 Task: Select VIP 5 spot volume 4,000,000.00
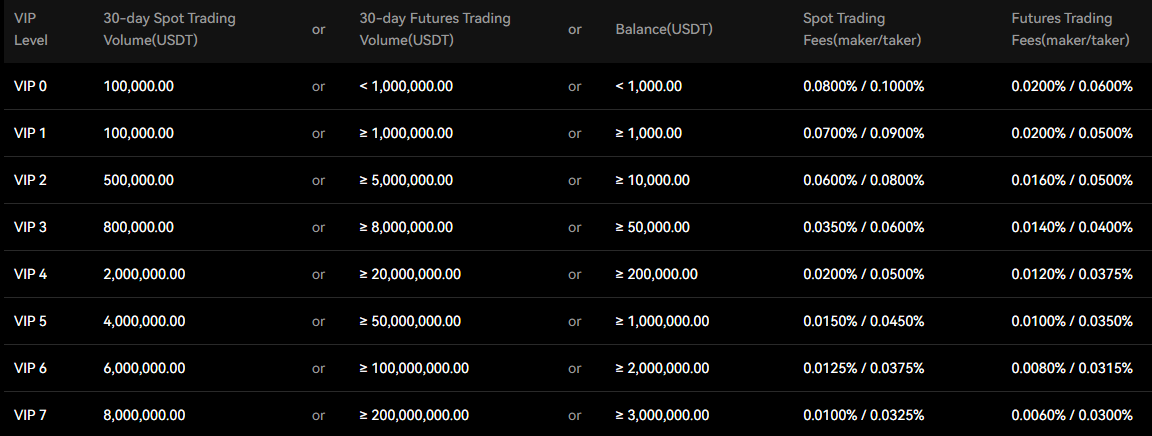(145, 321)
